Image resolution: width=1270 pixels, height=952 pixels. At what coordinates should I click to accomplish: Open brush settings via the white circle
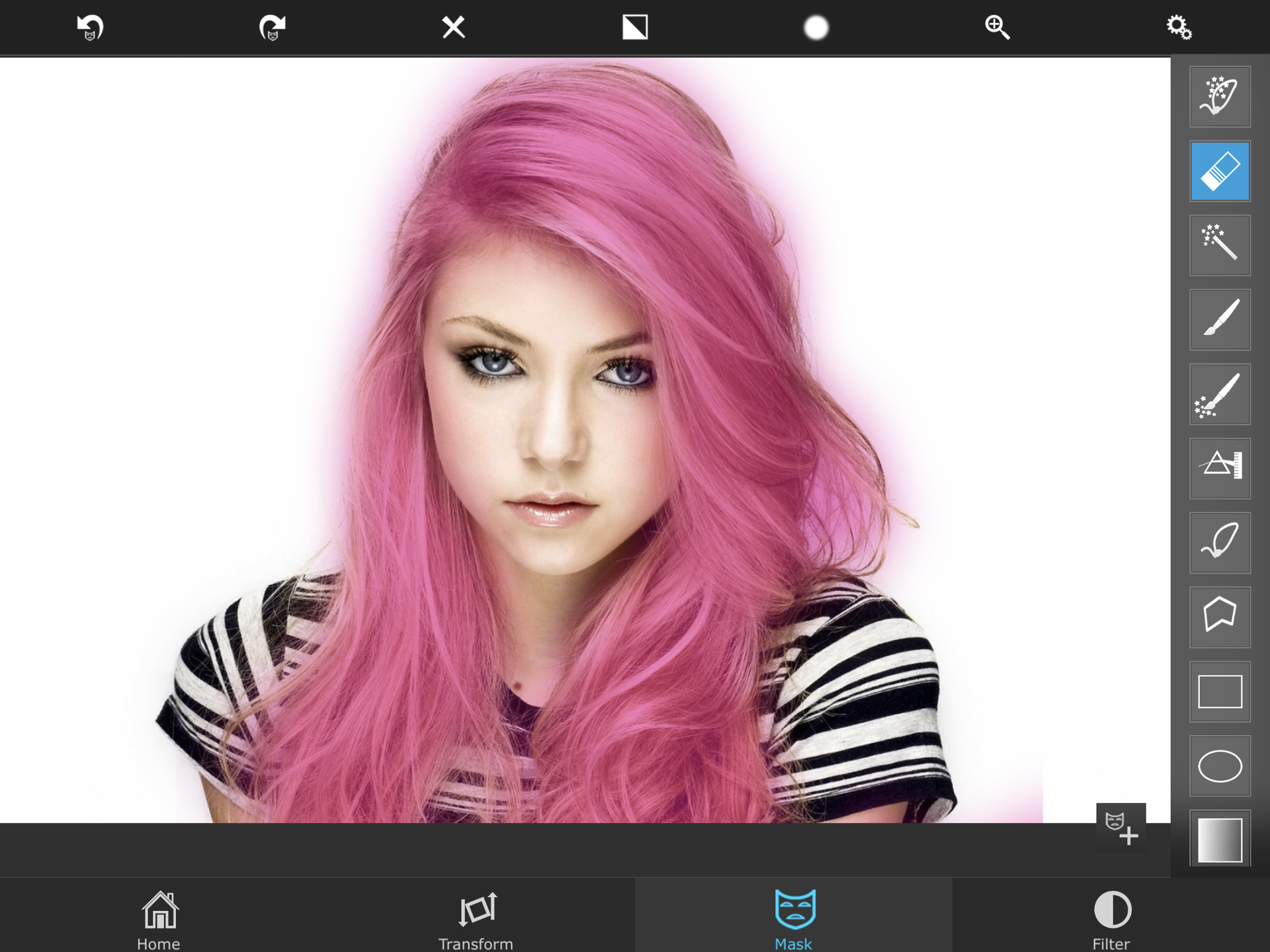click(x=816, y=28)
